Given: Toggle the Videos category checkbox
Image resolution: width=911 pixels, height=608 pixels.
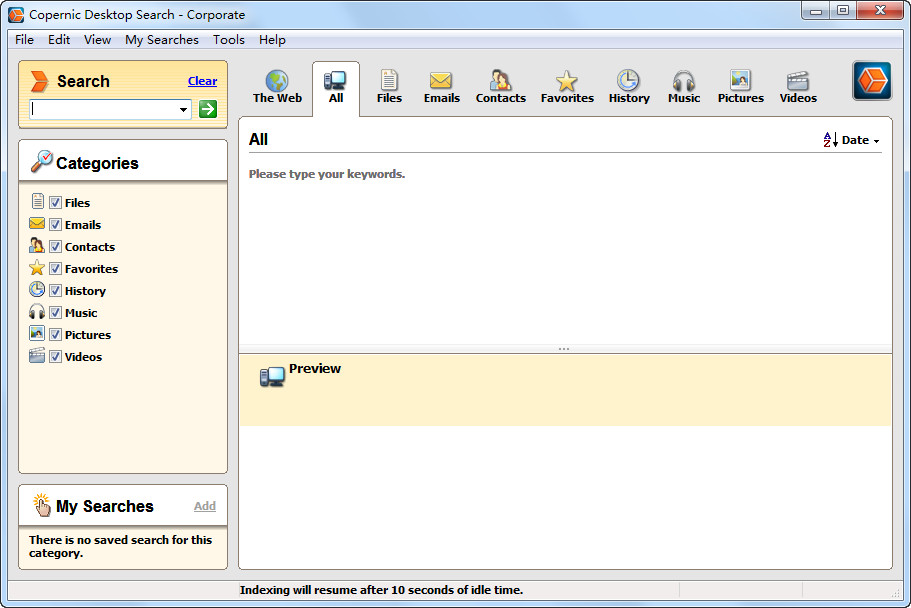Looking at the screenshot, I should point(55,357).
